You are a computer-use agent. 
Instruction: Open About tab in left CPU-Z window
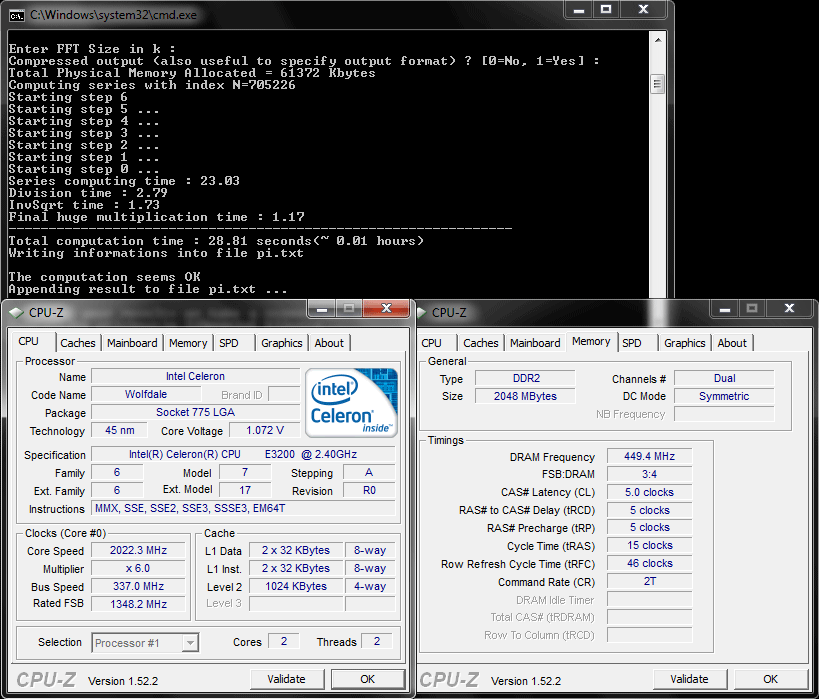329,343
